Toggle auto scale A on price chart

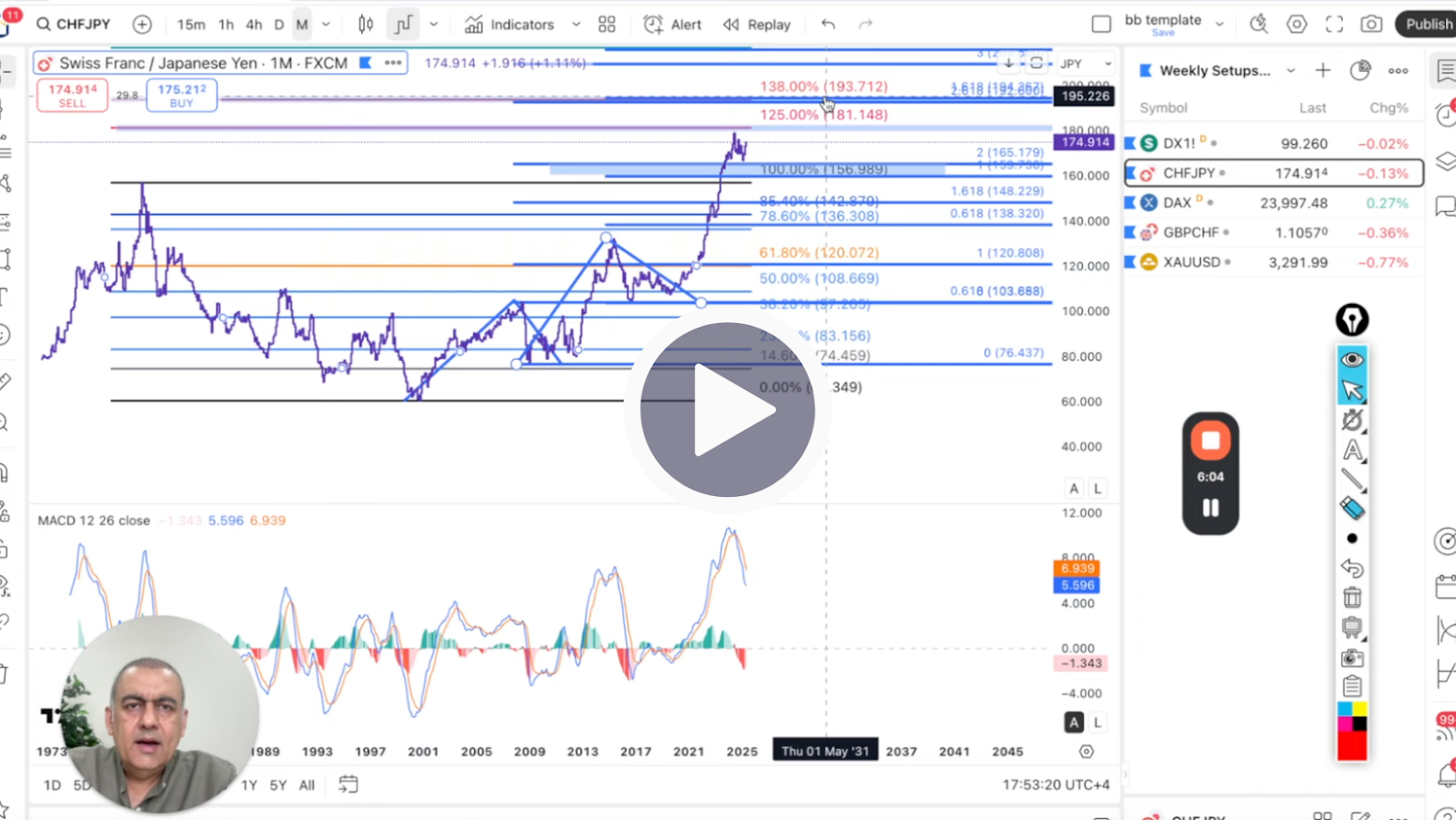pyautogui.click(x=1074, y=489)
